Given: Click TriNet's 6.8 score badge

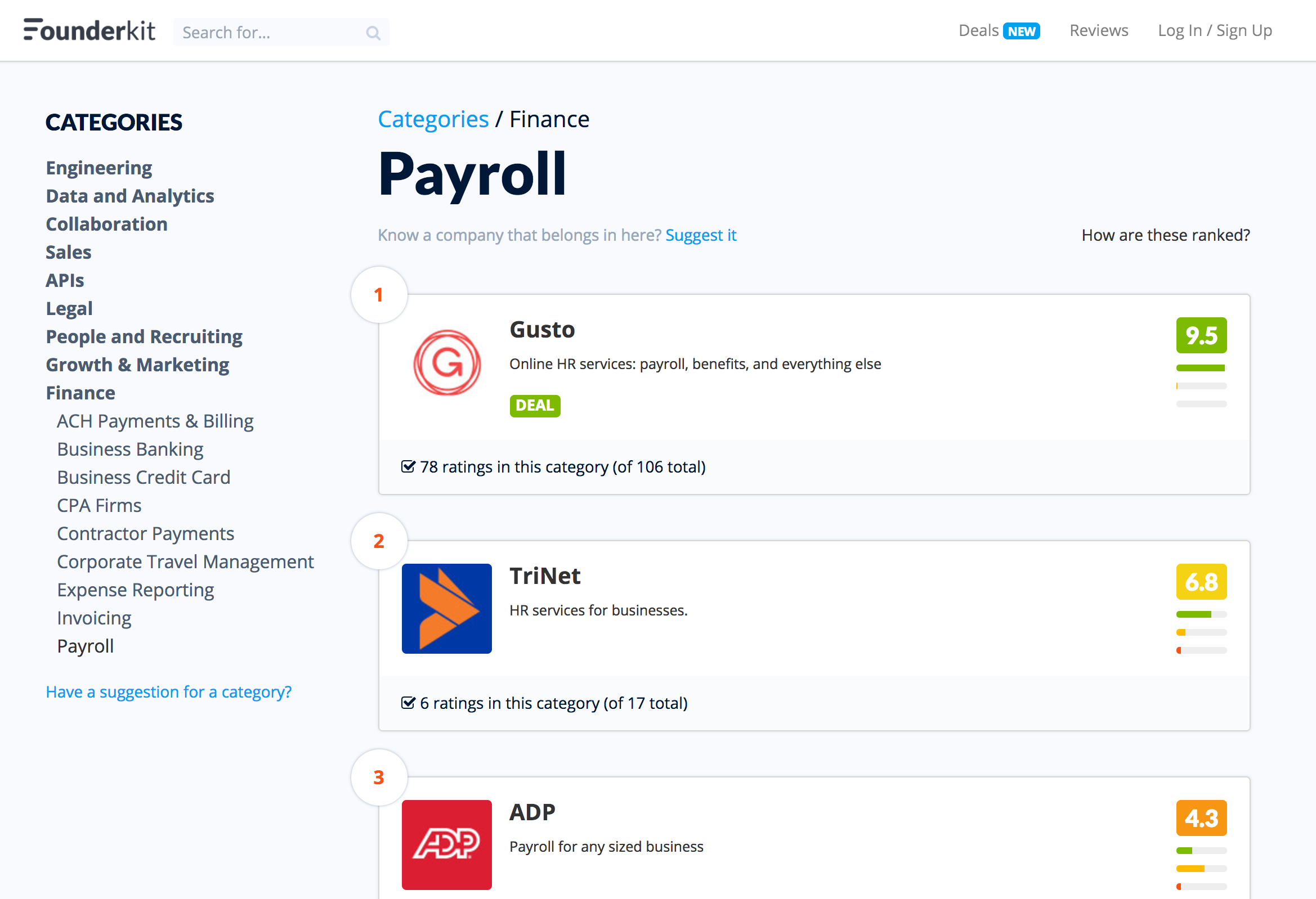Looking at the screenshot, I should pos(1201,582).
